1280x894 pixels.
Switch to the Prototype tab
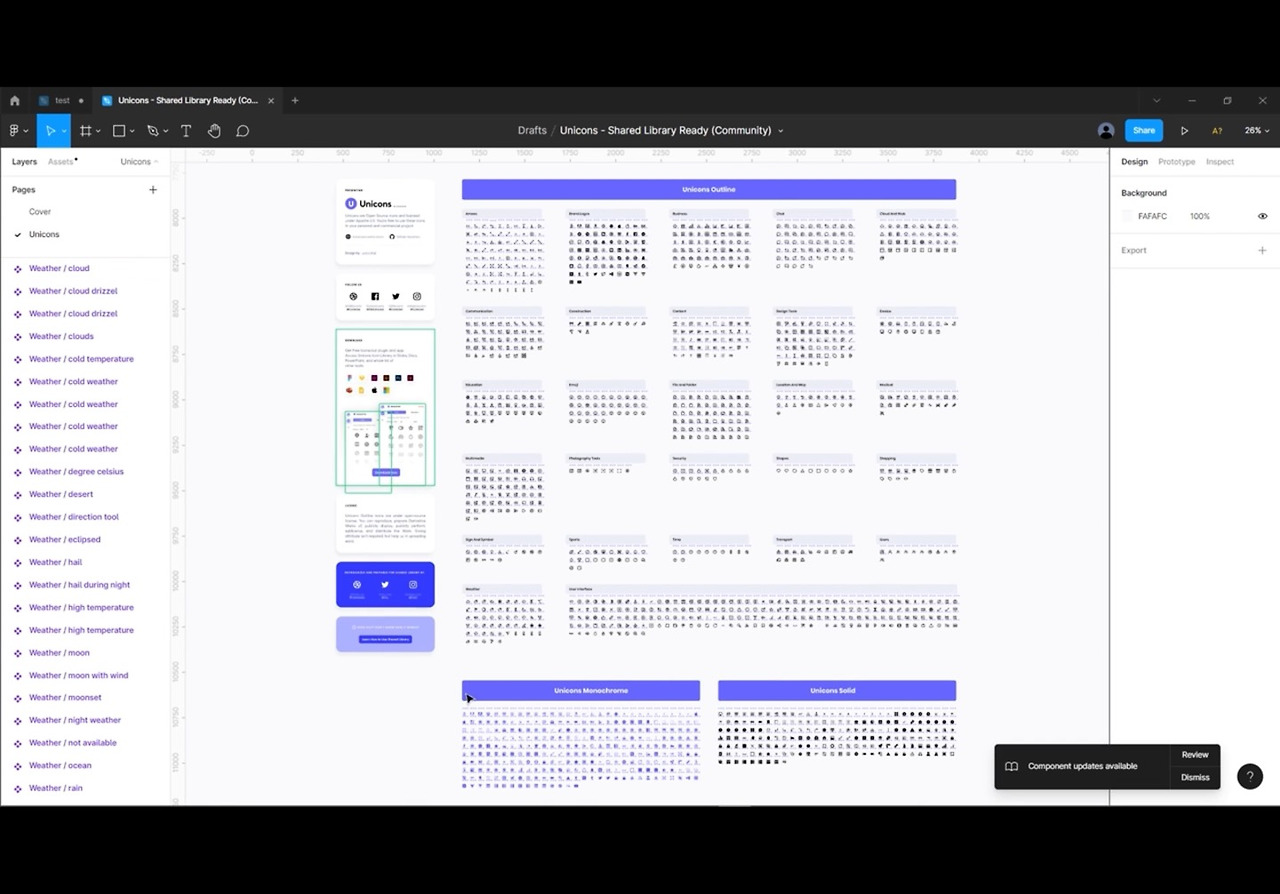[x=1176, y=162]
